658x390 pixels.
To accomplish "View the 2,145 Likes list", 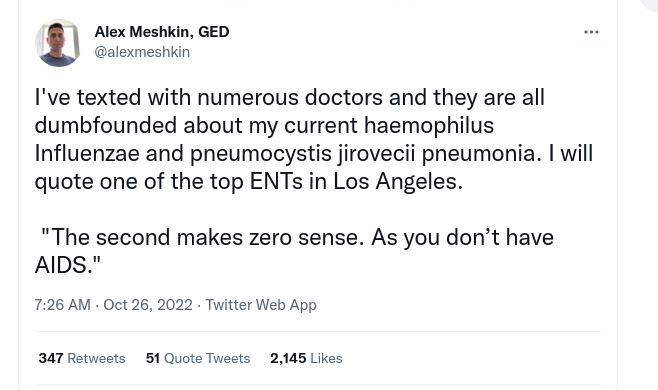I will click(306, 358).
